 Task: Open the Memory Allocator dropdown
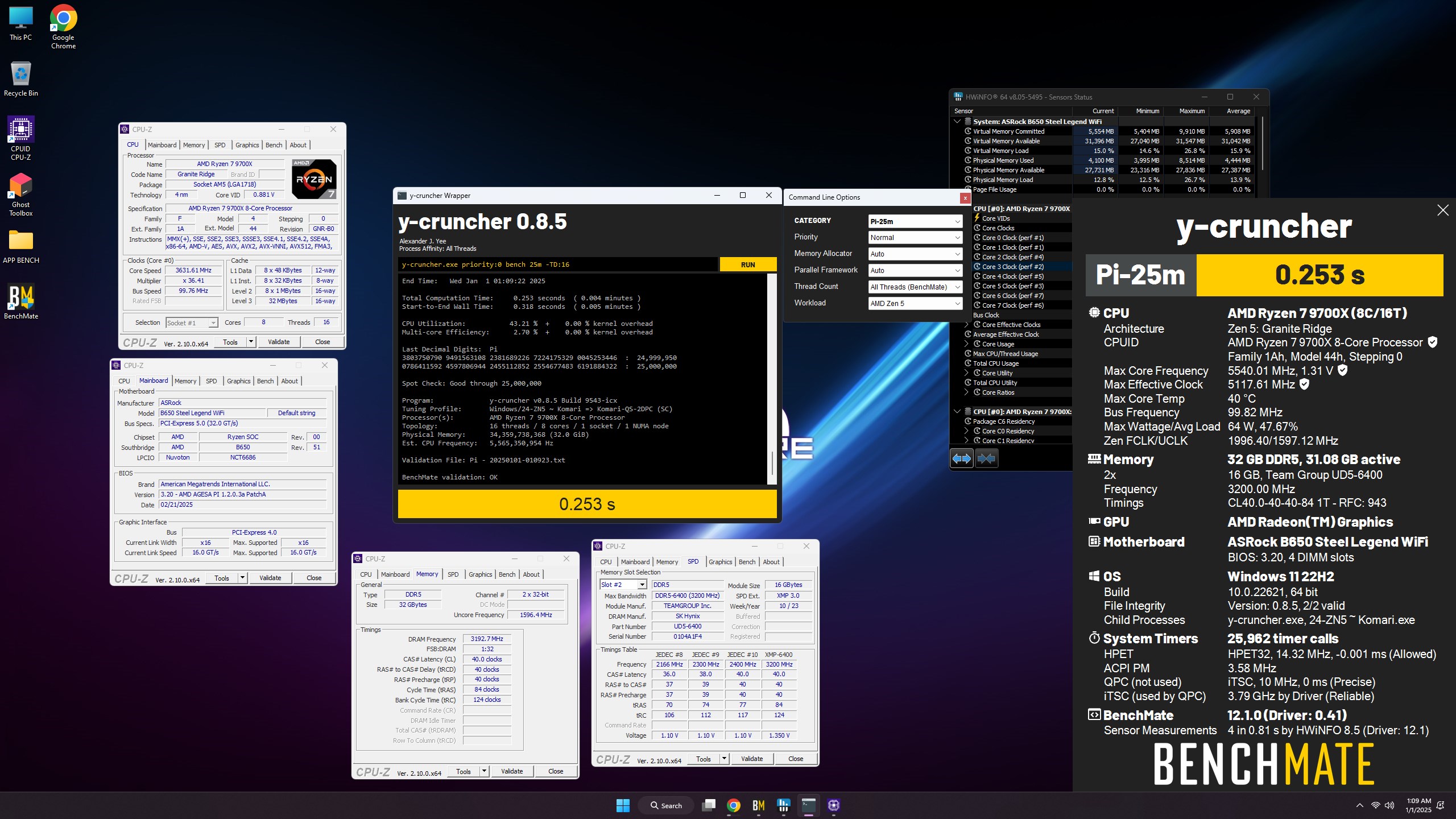pyautogui.click(x=915, y=254)
